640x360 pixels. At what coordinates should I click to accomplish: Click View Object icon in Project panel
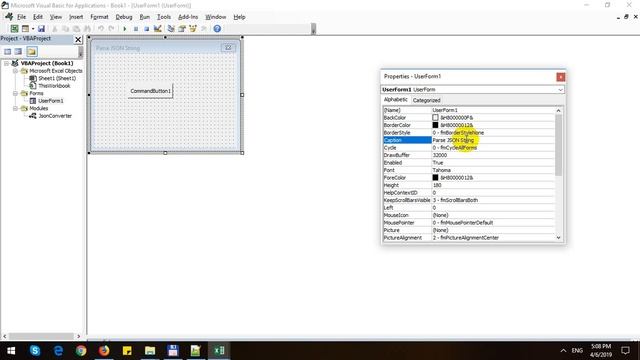coord(18,51)
